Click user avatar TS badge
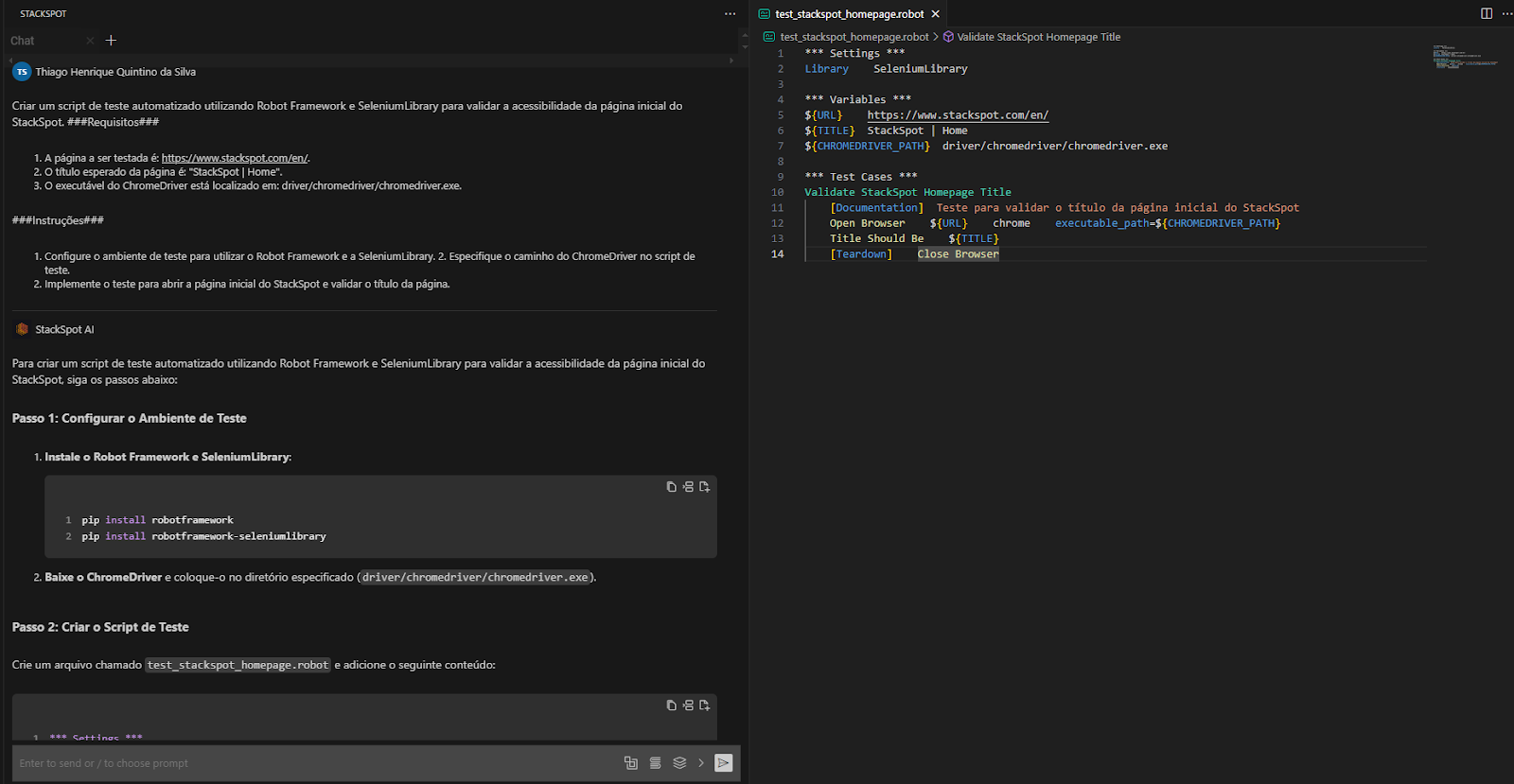 [x=22, y=72]
